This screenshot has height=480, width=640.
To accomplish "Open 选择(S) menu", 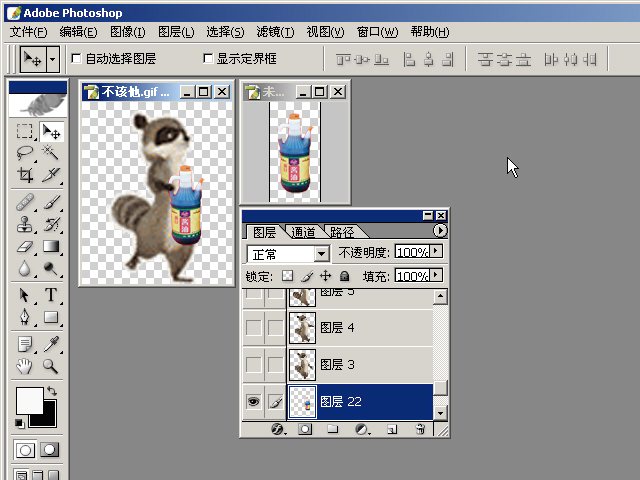I will coord(225,32).
